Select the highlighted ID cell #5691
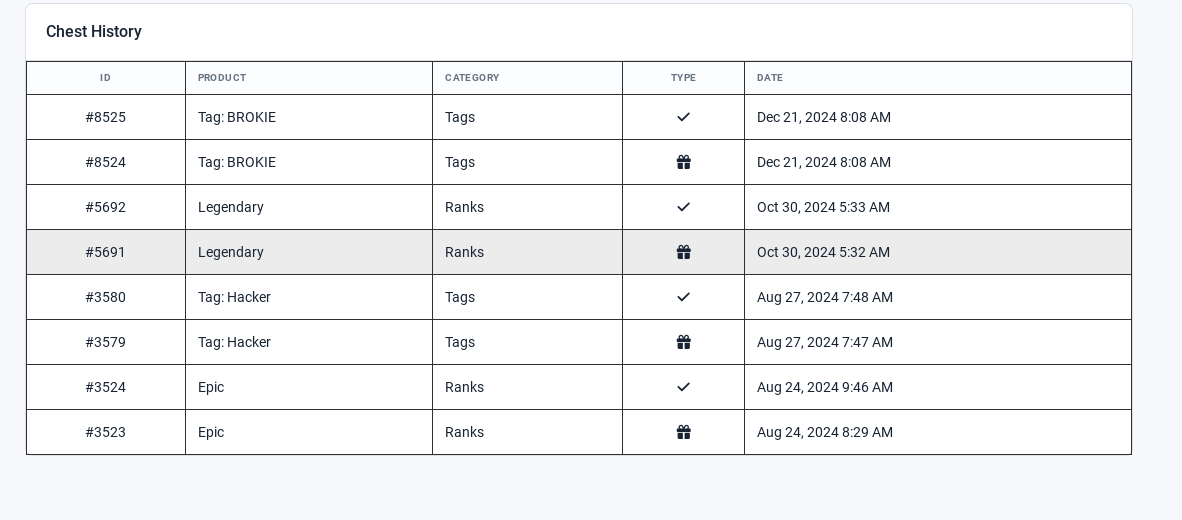The image size is (1182, 520). [106, 252]
